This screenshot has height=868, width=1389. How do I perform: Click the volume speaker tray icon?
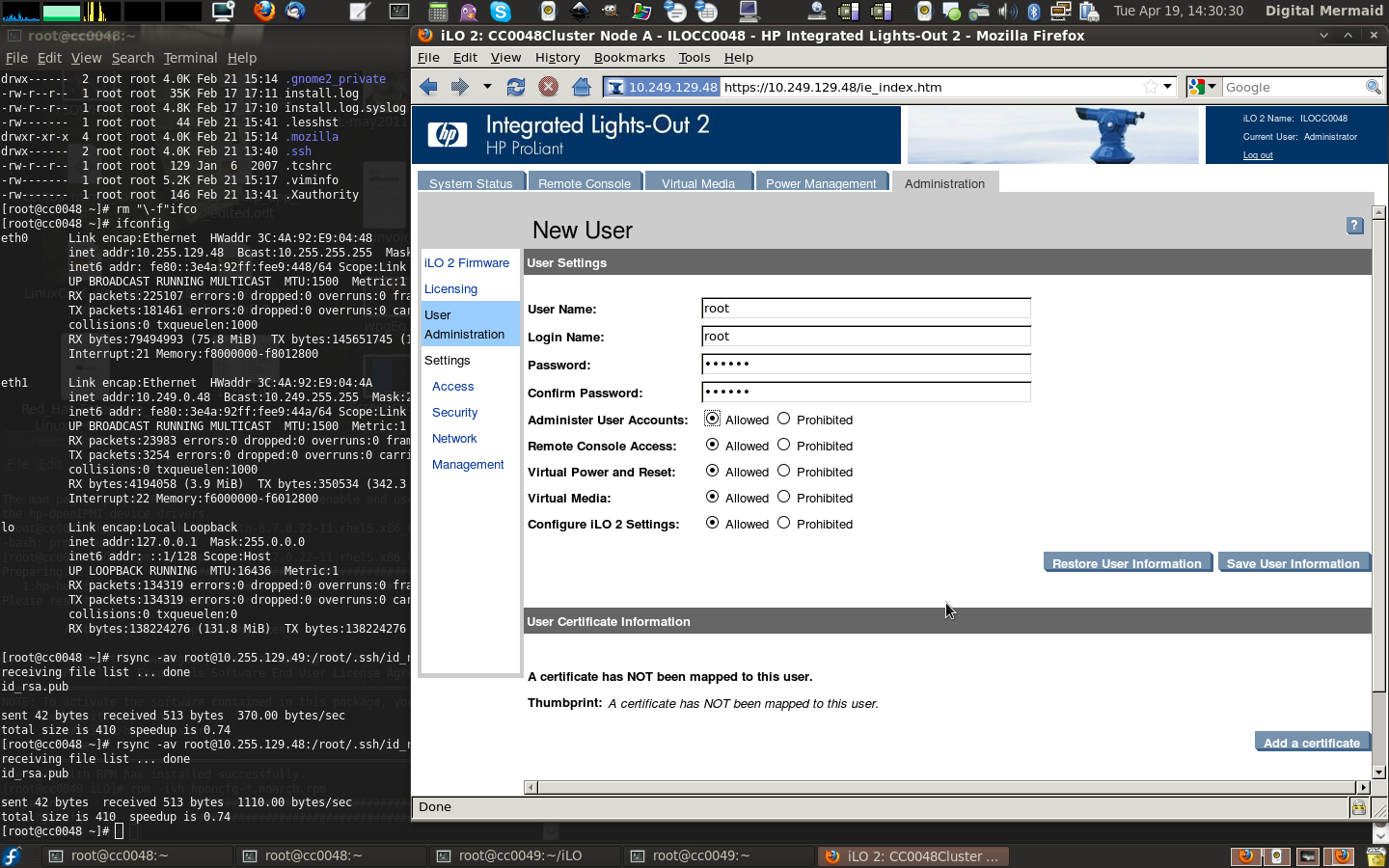(x=1006, y=12)
